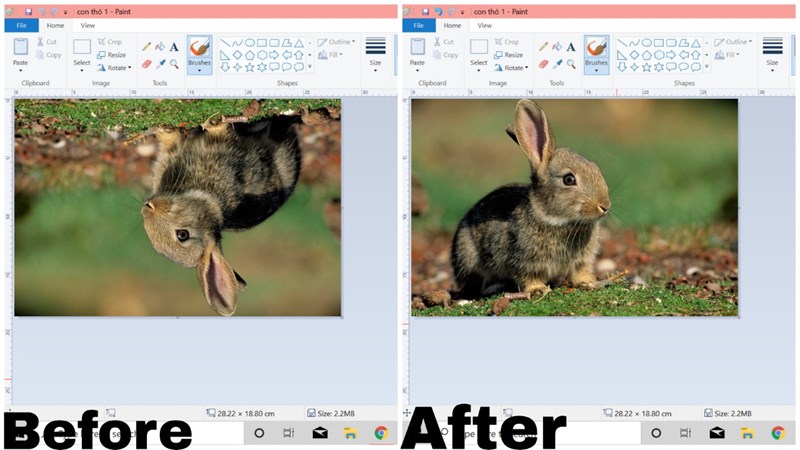Open Chrome from the right taskbar
Image resolution: width=800 pixels, height=450 pixels.
tap(778, 433)
